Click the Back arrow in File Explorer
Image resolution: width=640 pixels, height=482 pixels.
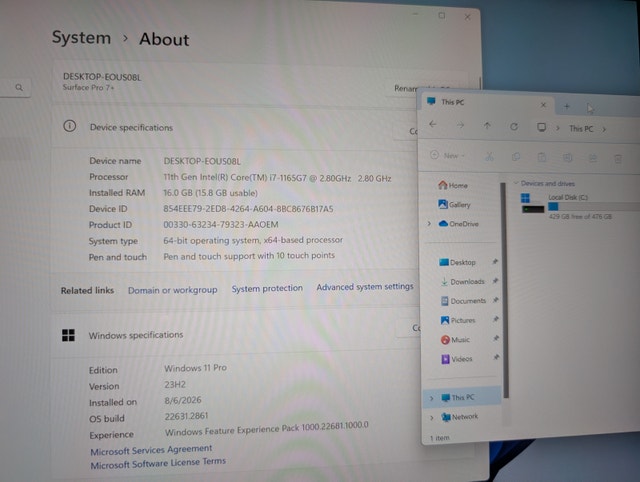click(x=433, y=124)
